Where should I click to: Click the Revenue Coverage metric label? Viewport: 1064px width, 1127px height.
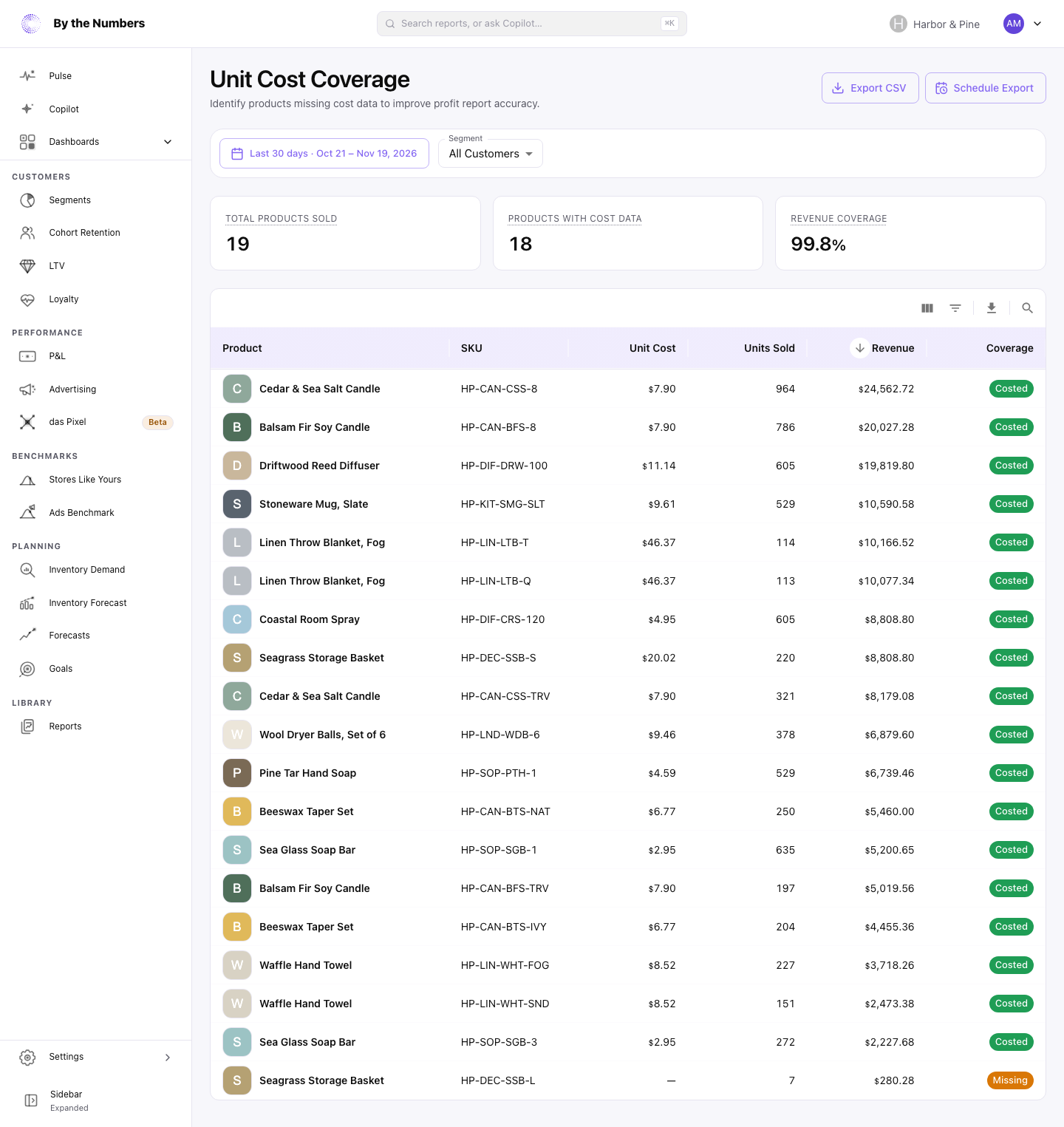839,219
